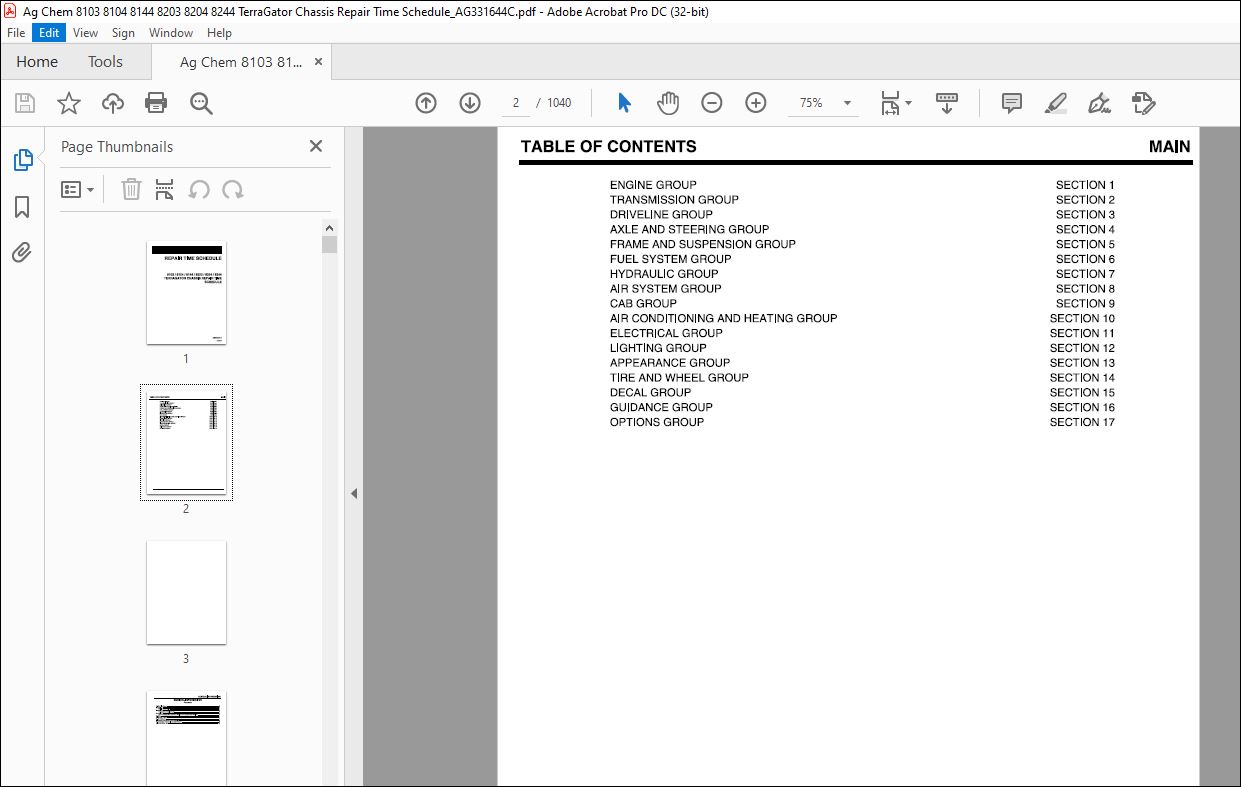Go to previous page arrow

(x=426, y=103)
